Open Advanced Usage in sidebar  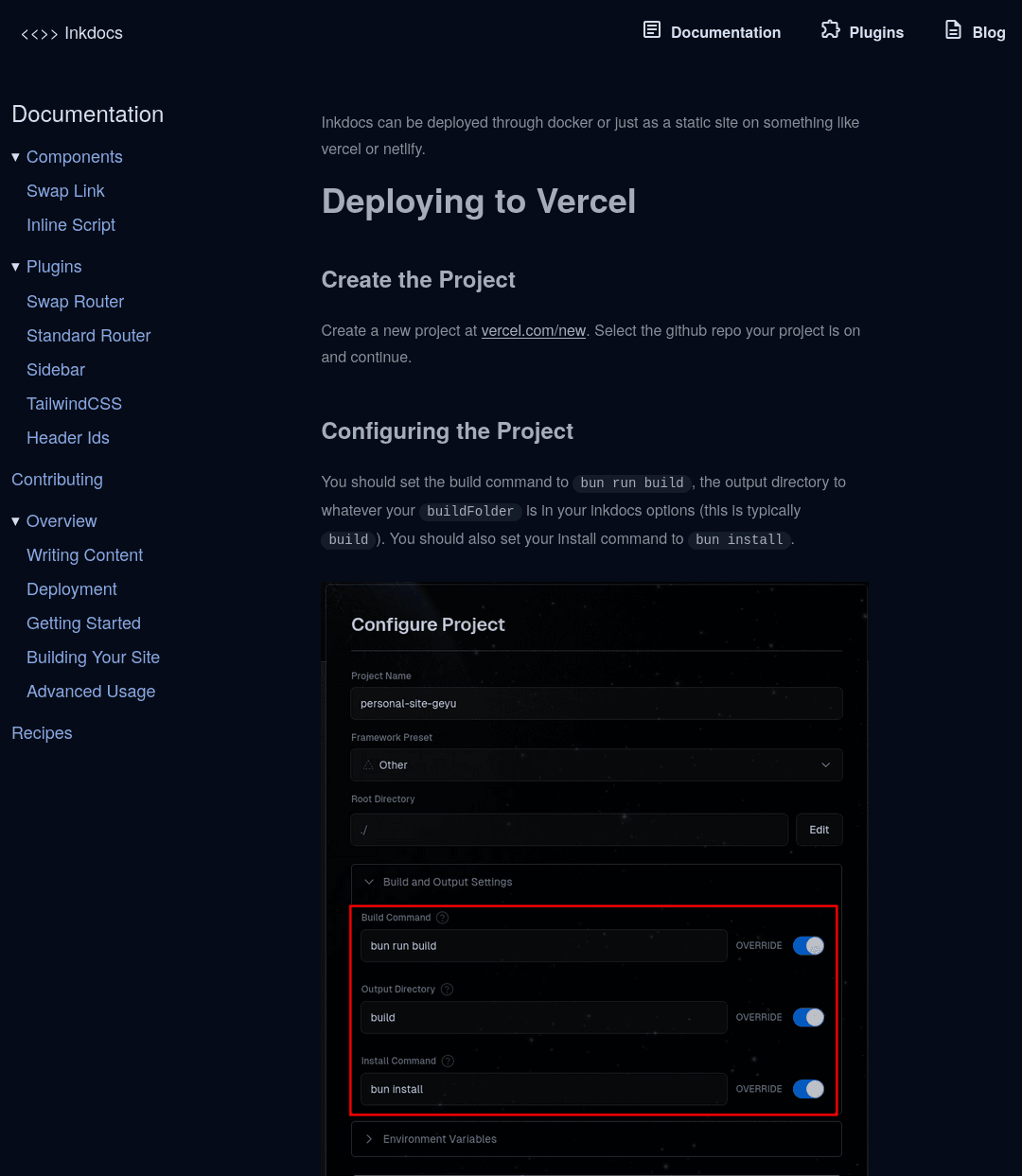91,692
